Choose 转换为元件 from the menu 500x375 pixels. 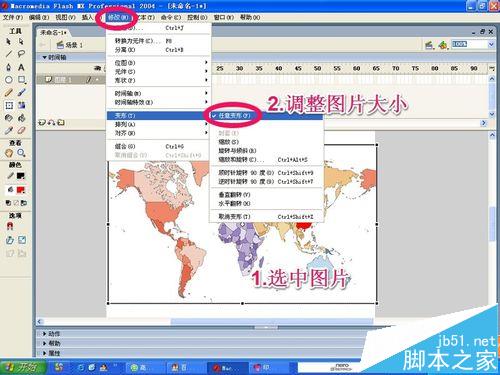(x=159, y=41)
